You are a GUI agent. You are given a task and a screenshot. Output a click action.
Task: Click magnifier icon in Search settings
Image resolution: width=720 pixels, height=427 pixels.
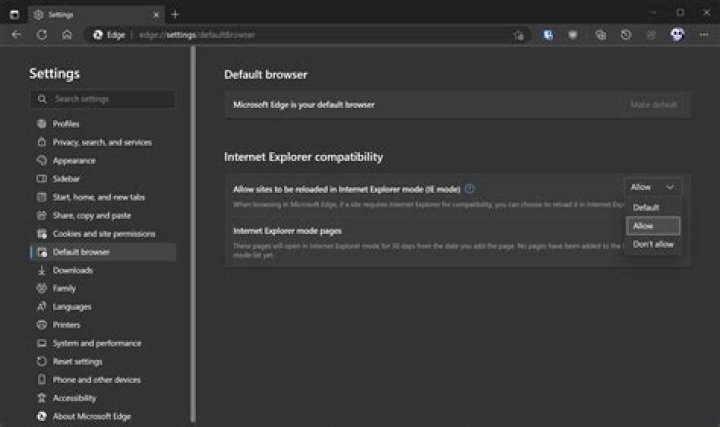(x=42, y=99)
